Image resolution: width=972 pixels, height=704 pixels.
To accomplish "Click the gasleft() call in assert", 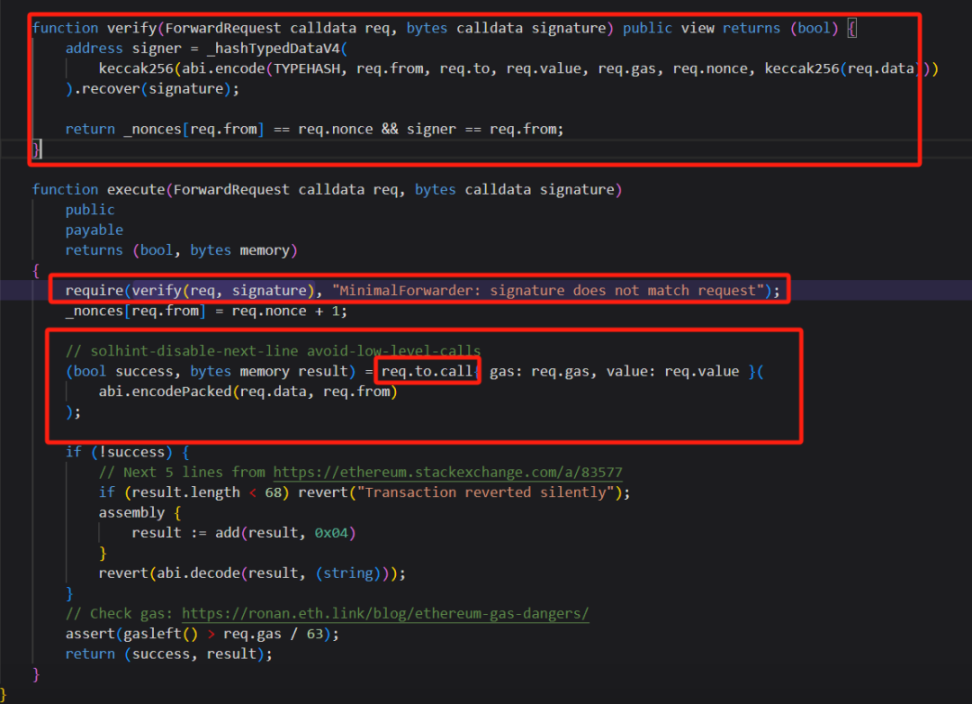I will pyautogui.click(x=152, y=634).
